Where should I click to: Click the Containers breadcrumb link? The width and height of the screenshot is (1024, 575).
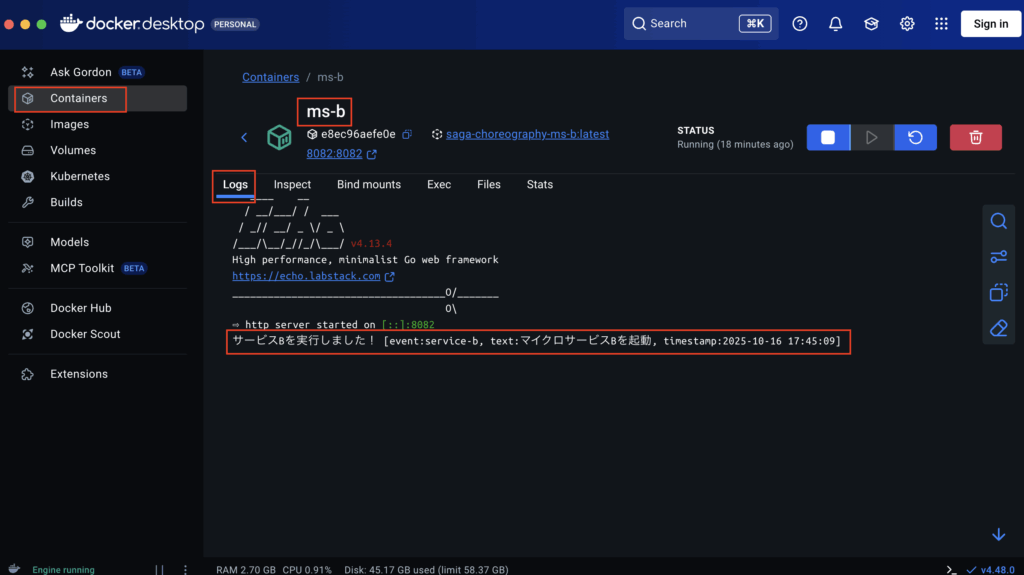270,77
